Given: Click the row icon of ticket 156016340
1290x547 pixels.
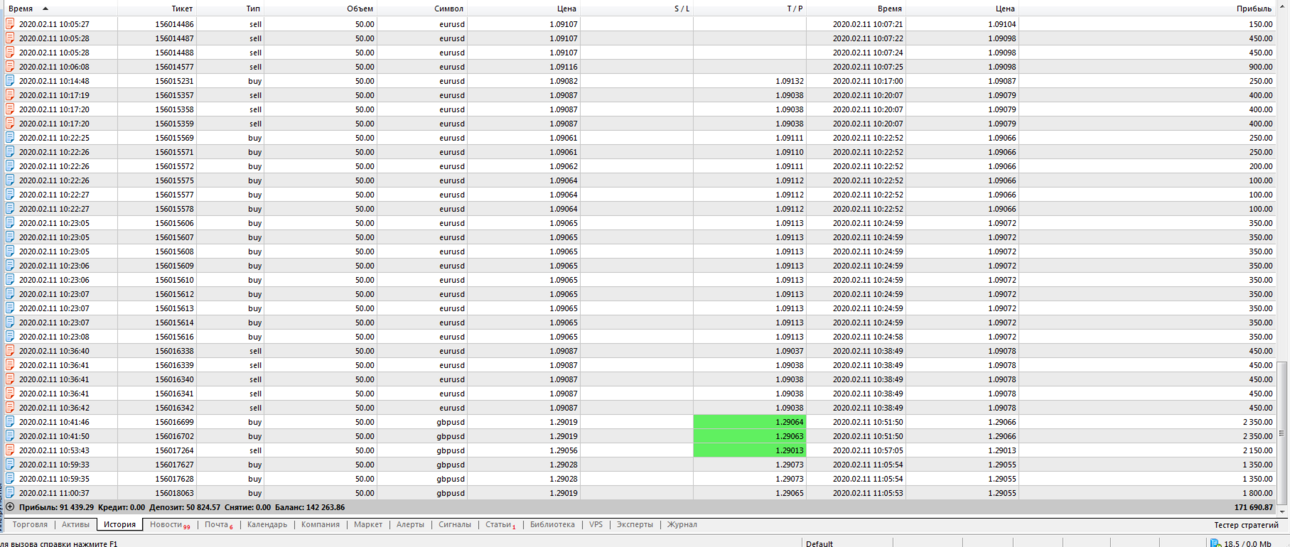Looking at the screenshot, I should tap(10, 379).
